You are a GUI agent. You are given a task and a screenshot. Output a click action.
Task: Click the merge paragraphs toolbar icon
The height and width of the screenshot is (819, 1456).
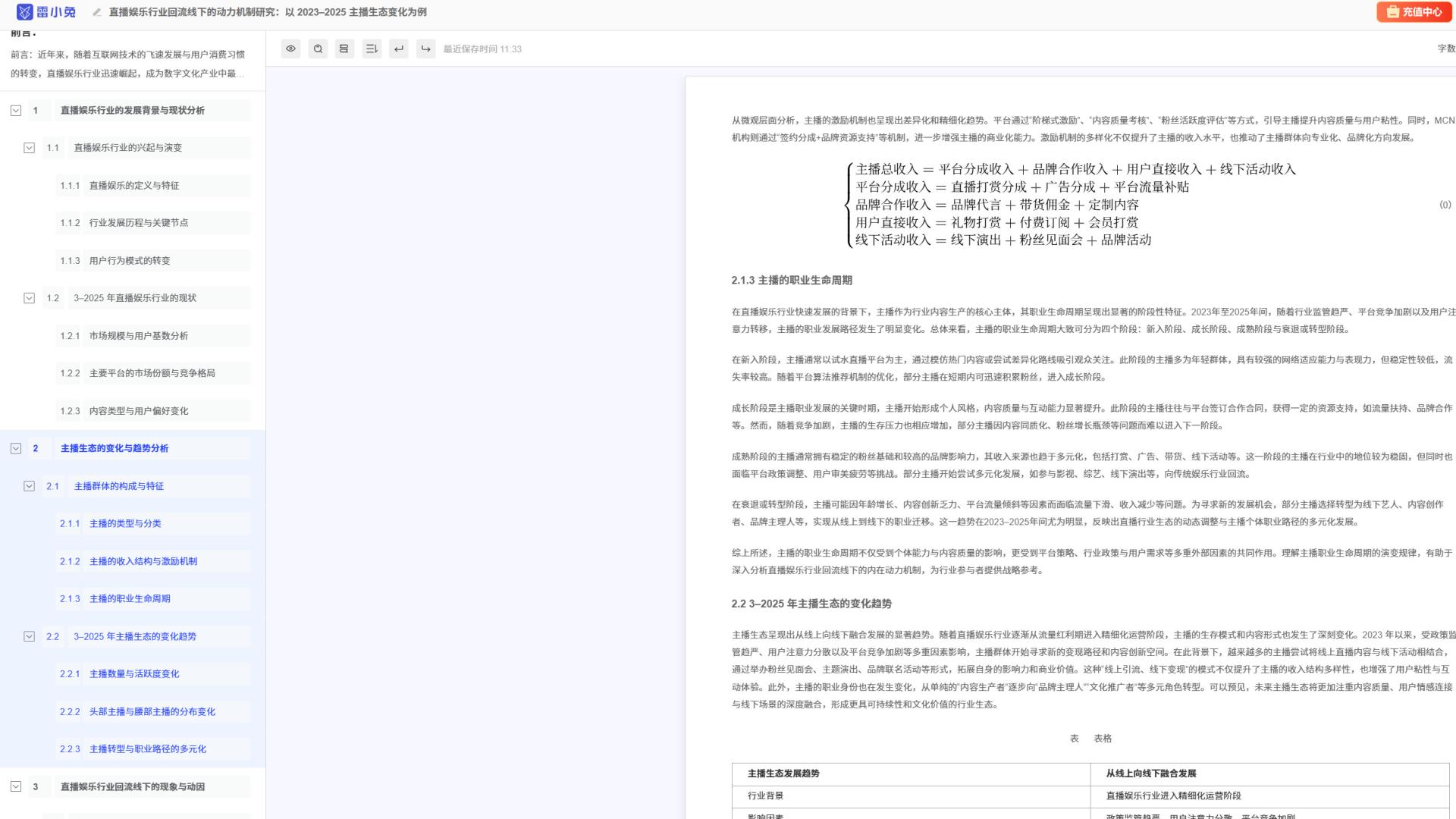point(344,49)
